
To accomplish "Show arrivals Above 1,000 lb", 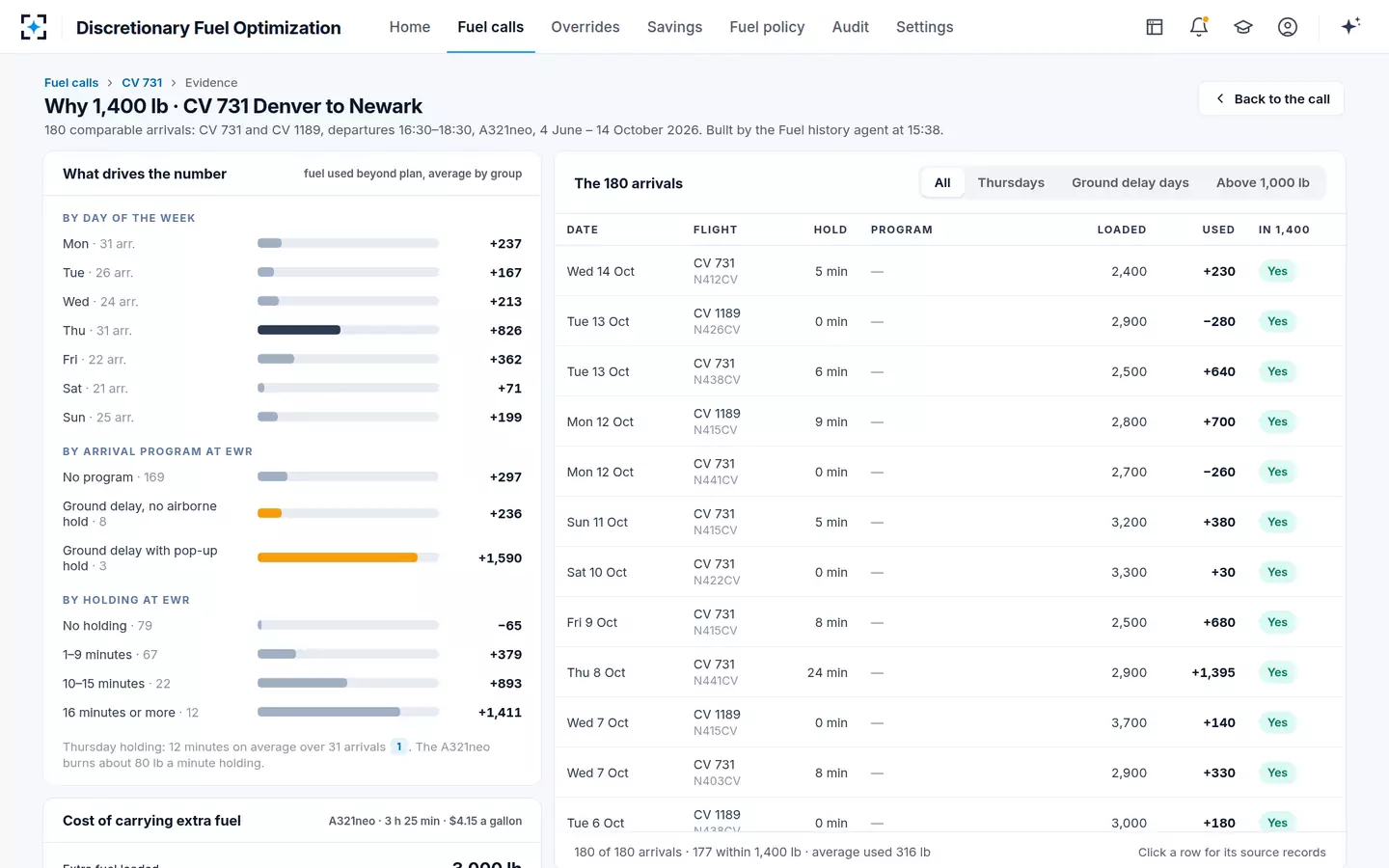I will point(1263,182).
